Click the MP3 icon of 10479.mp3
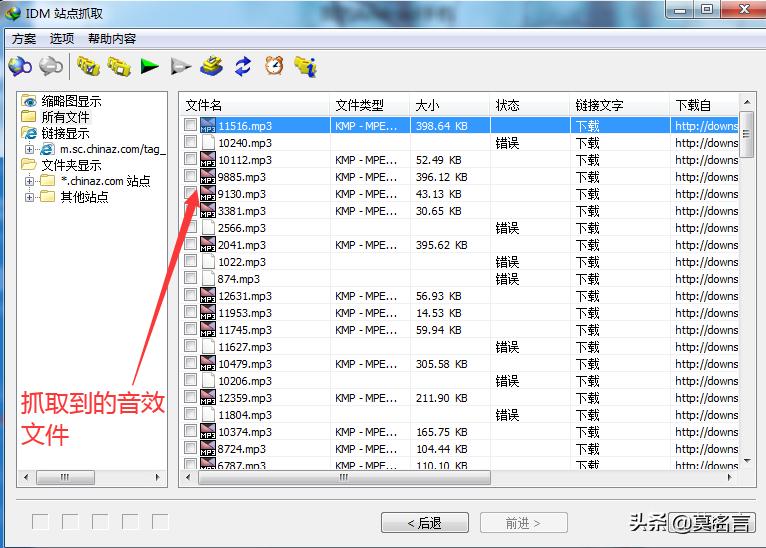The image size is (766, 548). click(x=208, y=363)
